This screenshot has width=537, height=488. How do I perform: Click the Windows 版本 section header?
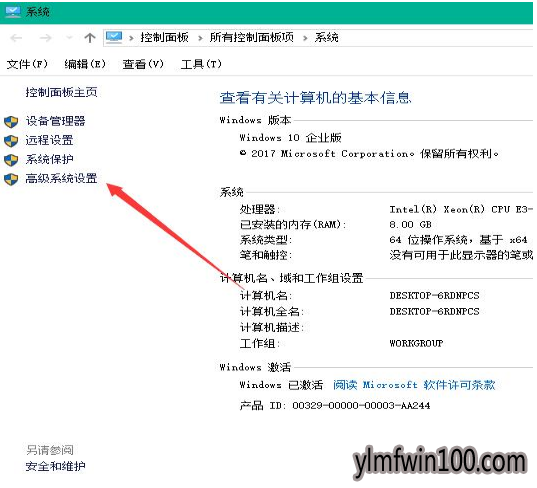tap(255, 120)
